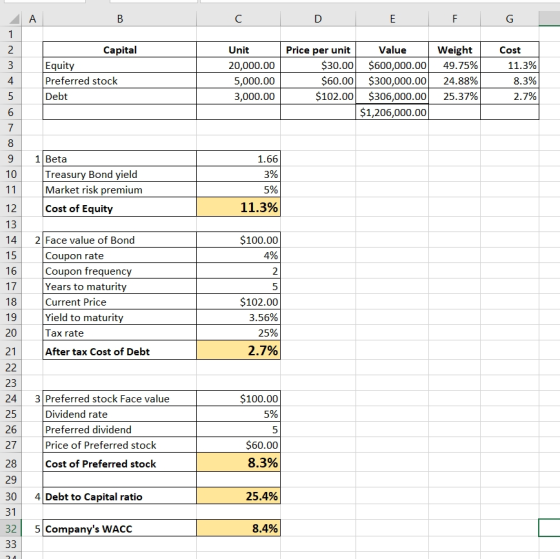Click the Yield to maturity 3.56% cell
This screenshot has height=559, width=560.
(x=238, y=317)
